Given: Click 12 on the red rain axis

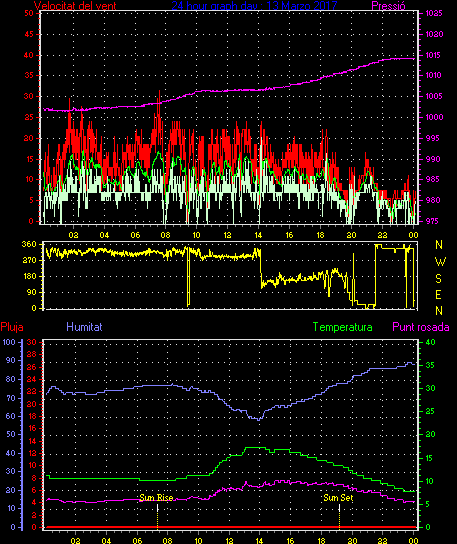Looking at the screenshot, I should (32, 453).
